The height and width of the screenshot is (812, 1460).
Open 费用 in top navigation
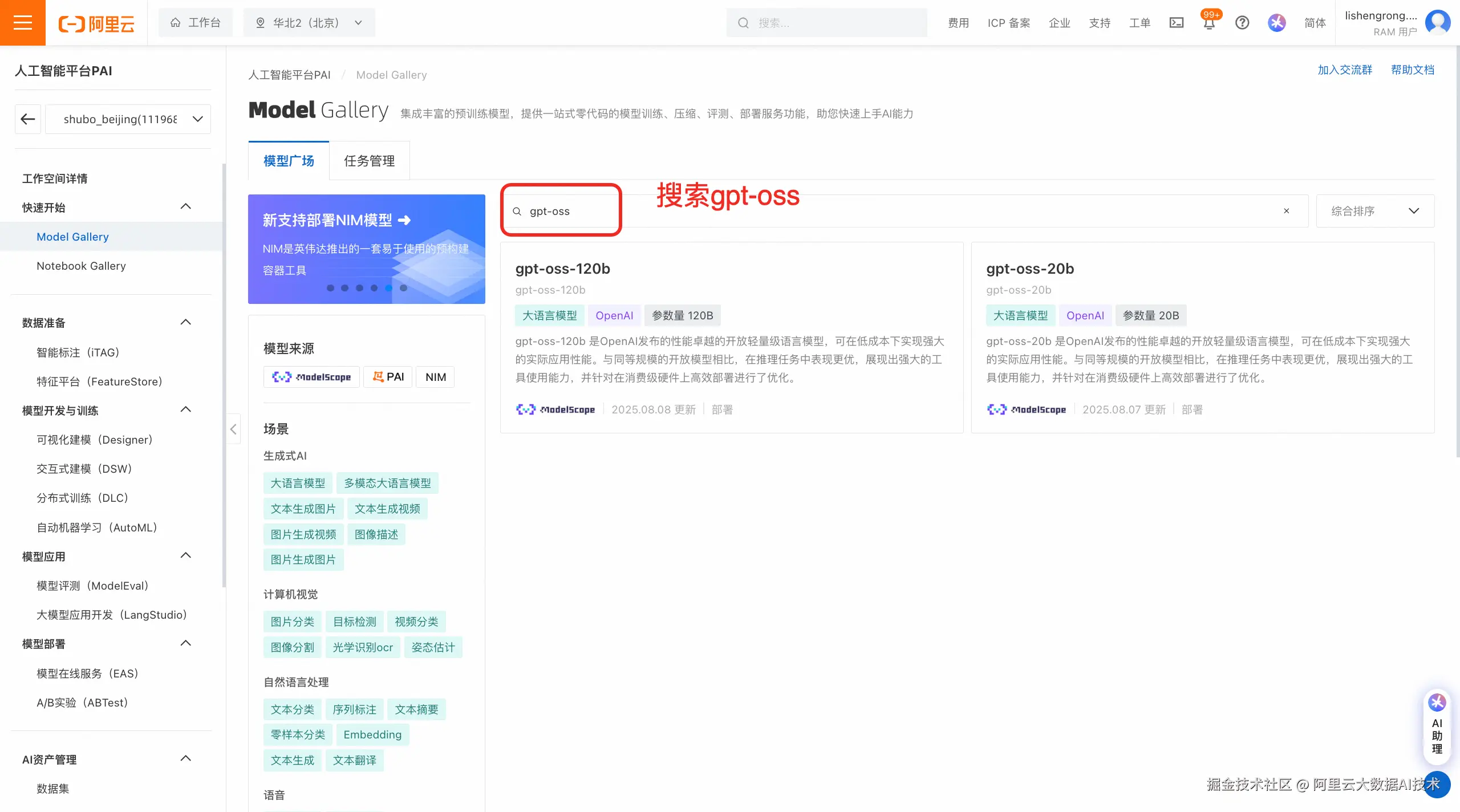pyautogui.click(x=959, y=23)
